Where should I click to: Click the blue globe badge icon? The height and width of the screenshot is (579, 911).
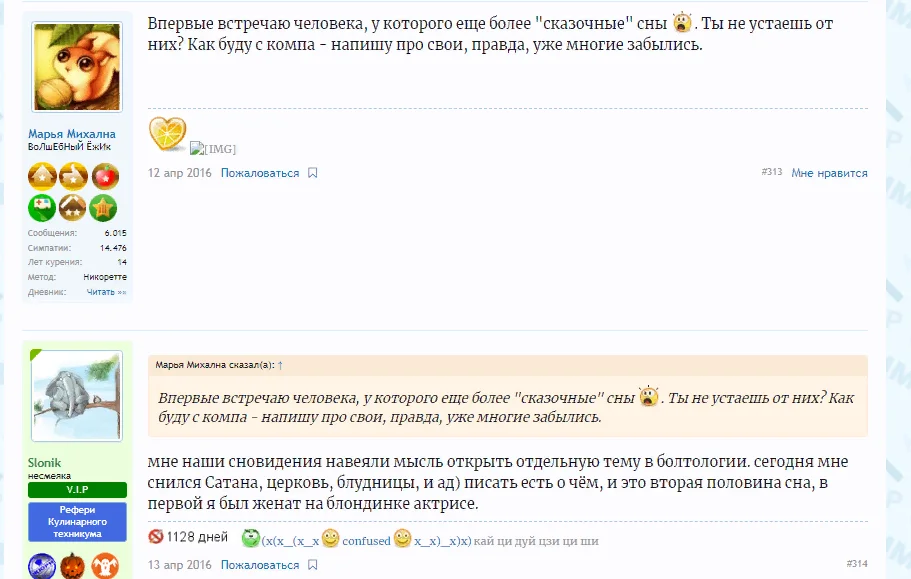click(42, 566)
